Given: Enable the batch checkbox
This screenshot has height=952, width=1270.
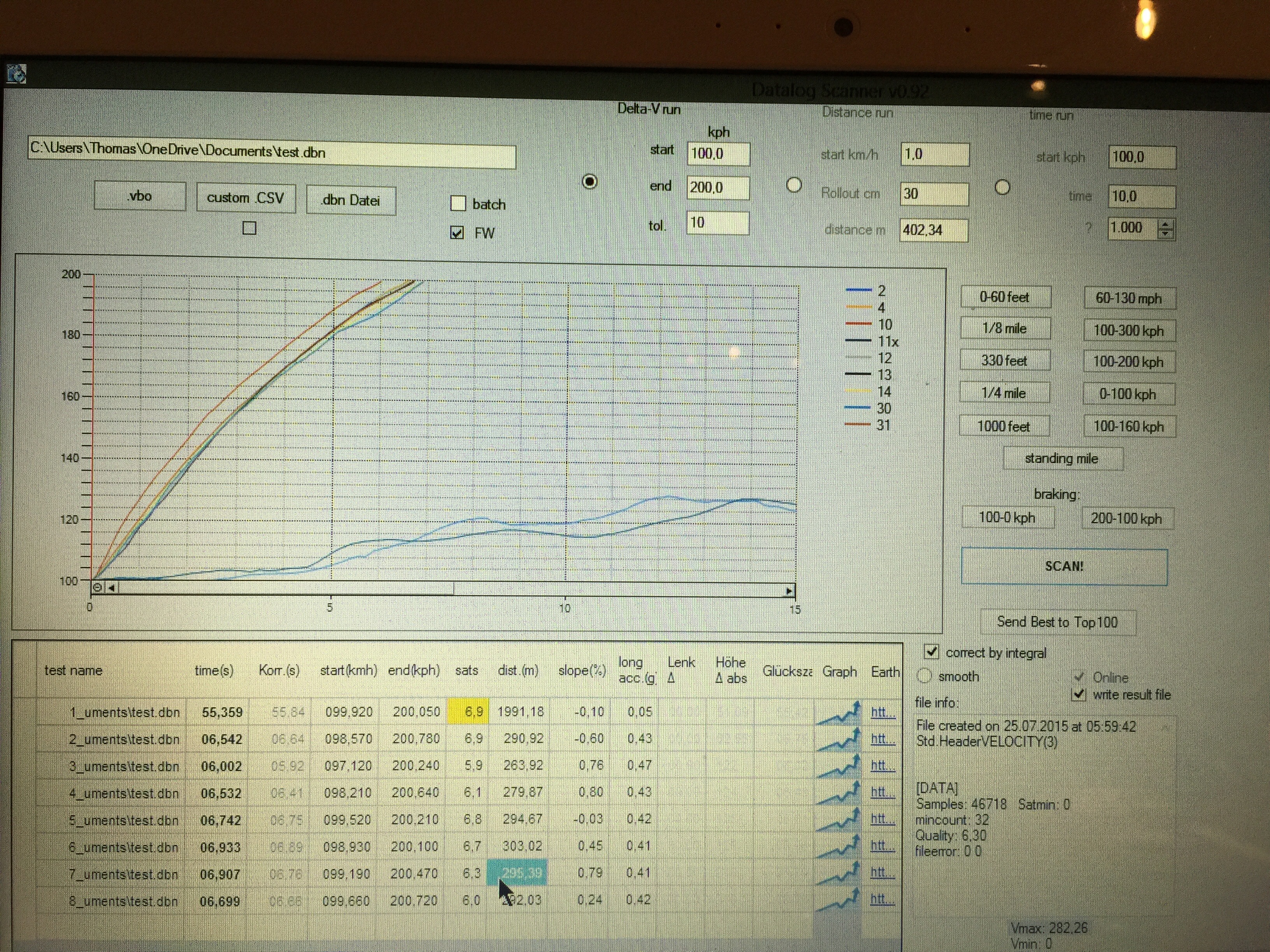Looking at the screenshot, I should click(x=458, y=203).
